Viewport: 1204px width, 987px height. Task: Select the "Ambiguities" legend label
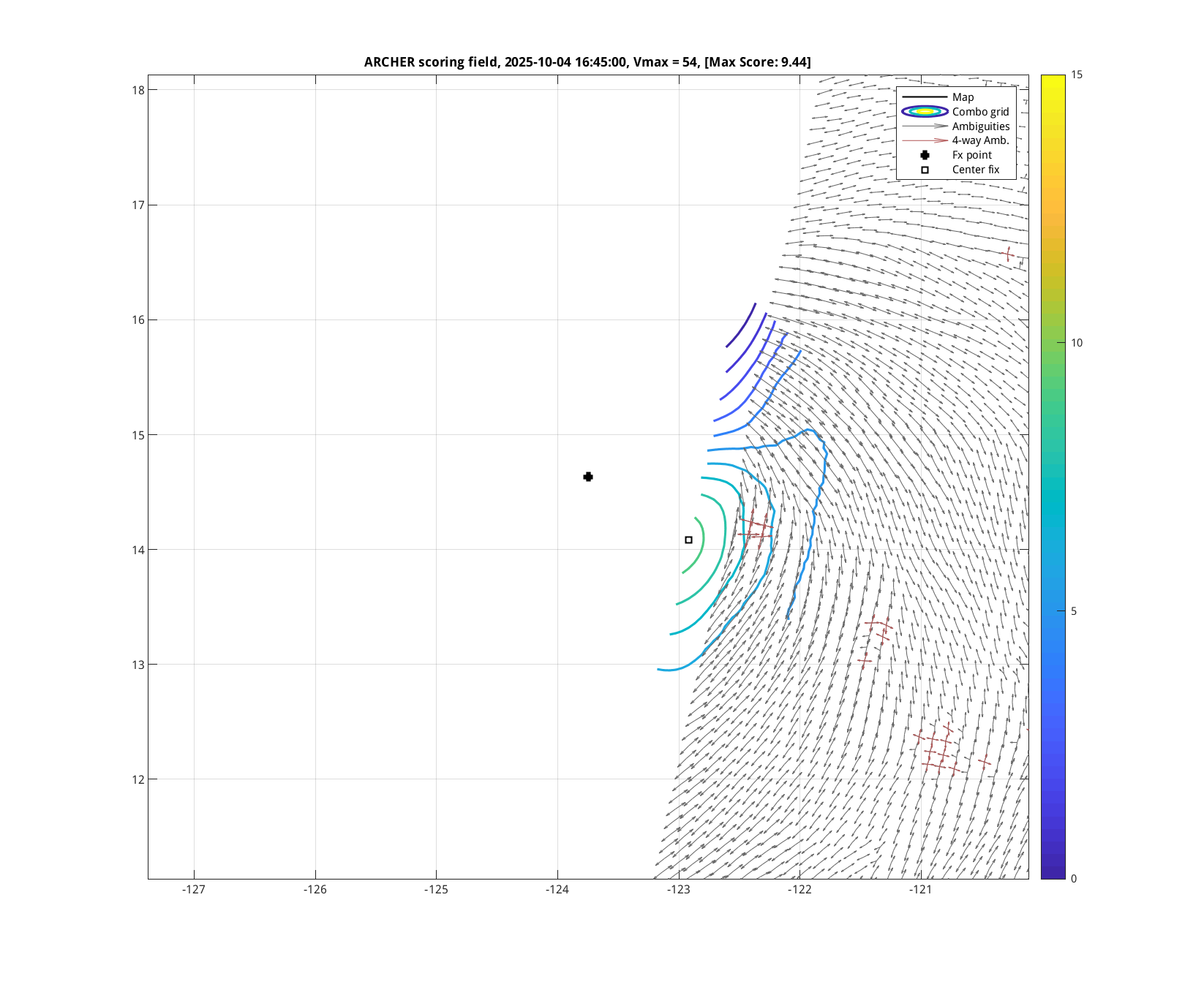pos(980,126)
